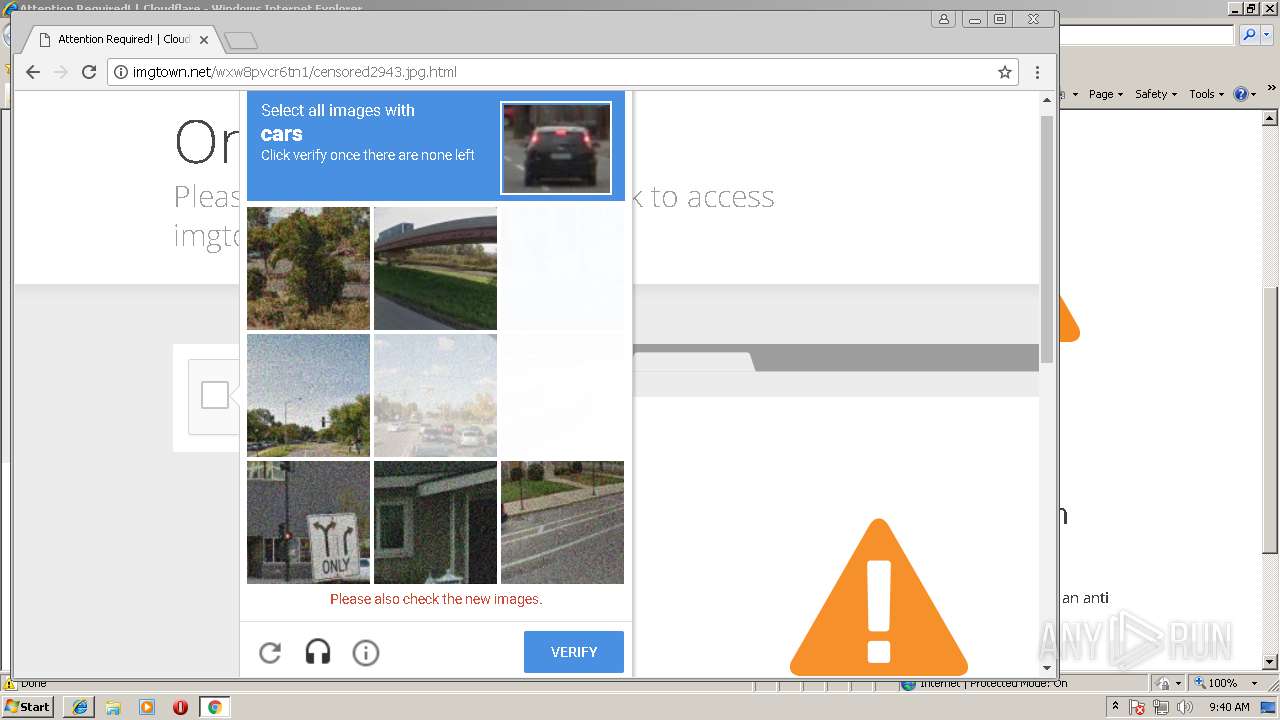The width and height of the screenshot is (1280, 720).
Task: Close the 'Attention Required!' Chrome tab
Action: coord(204,40)
